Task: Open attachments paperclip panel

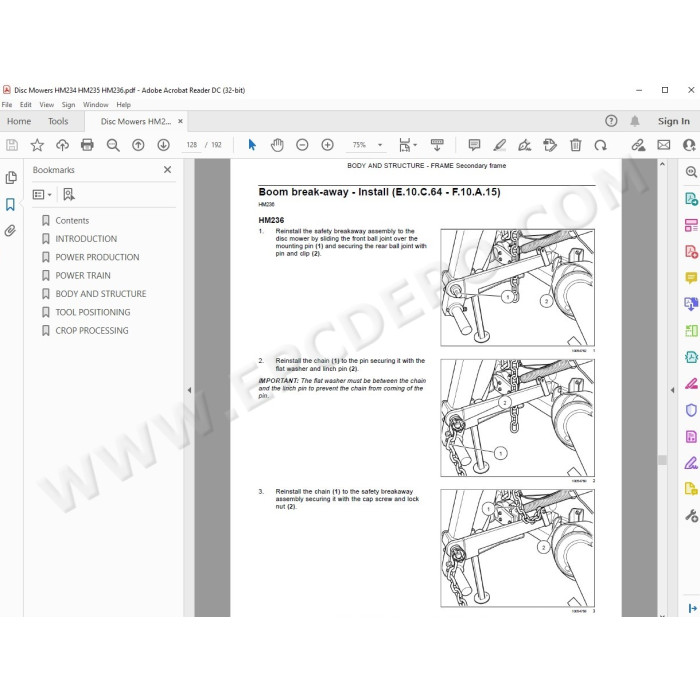Action: pos(10,230)
